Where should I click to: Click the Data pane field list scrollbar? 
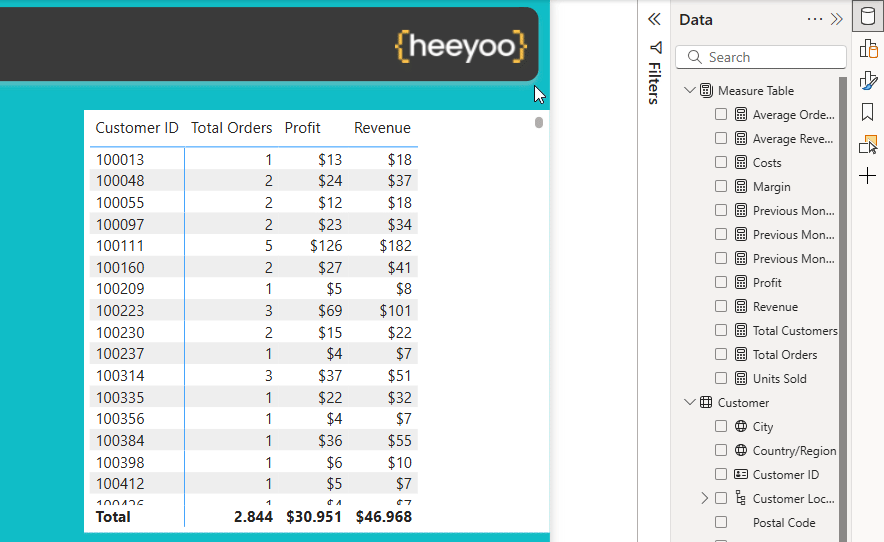843,309
